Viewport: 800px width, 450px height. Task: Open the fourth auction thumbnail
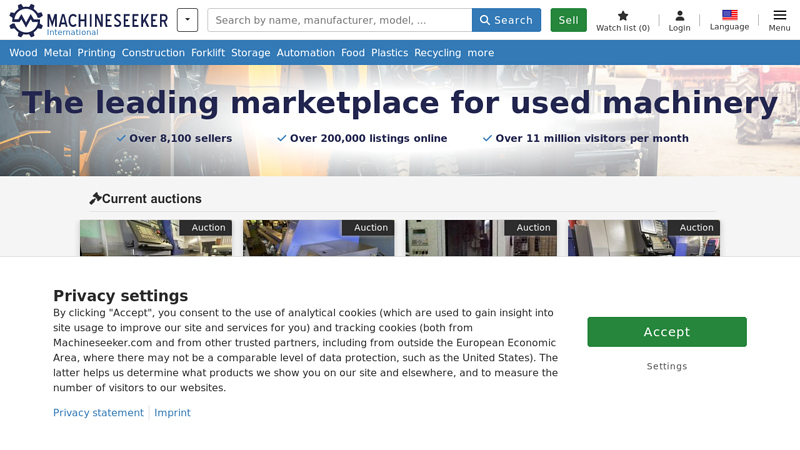click(644, 238)
